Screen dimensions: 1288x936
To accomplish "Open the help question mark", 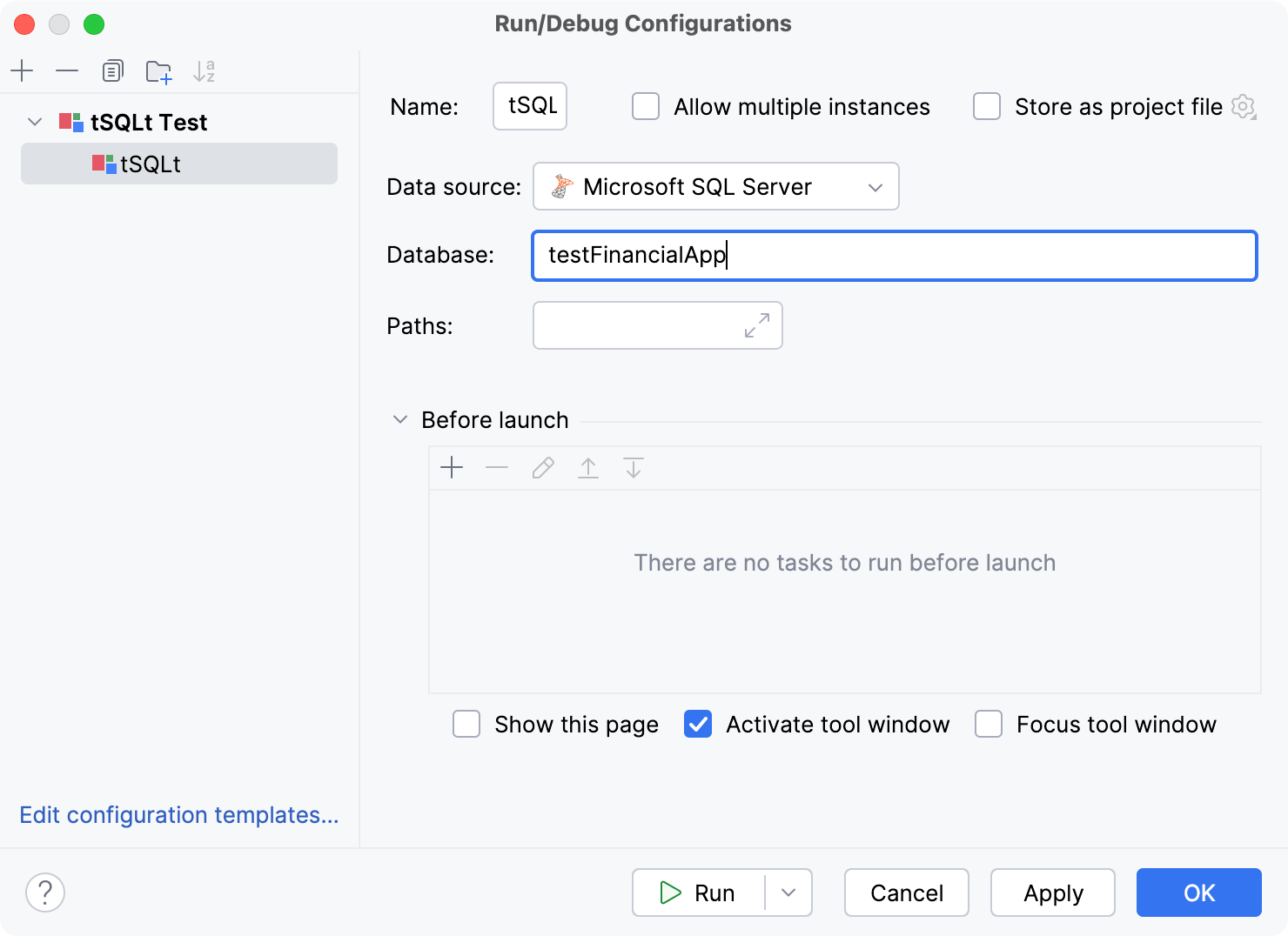I will 45,893.
